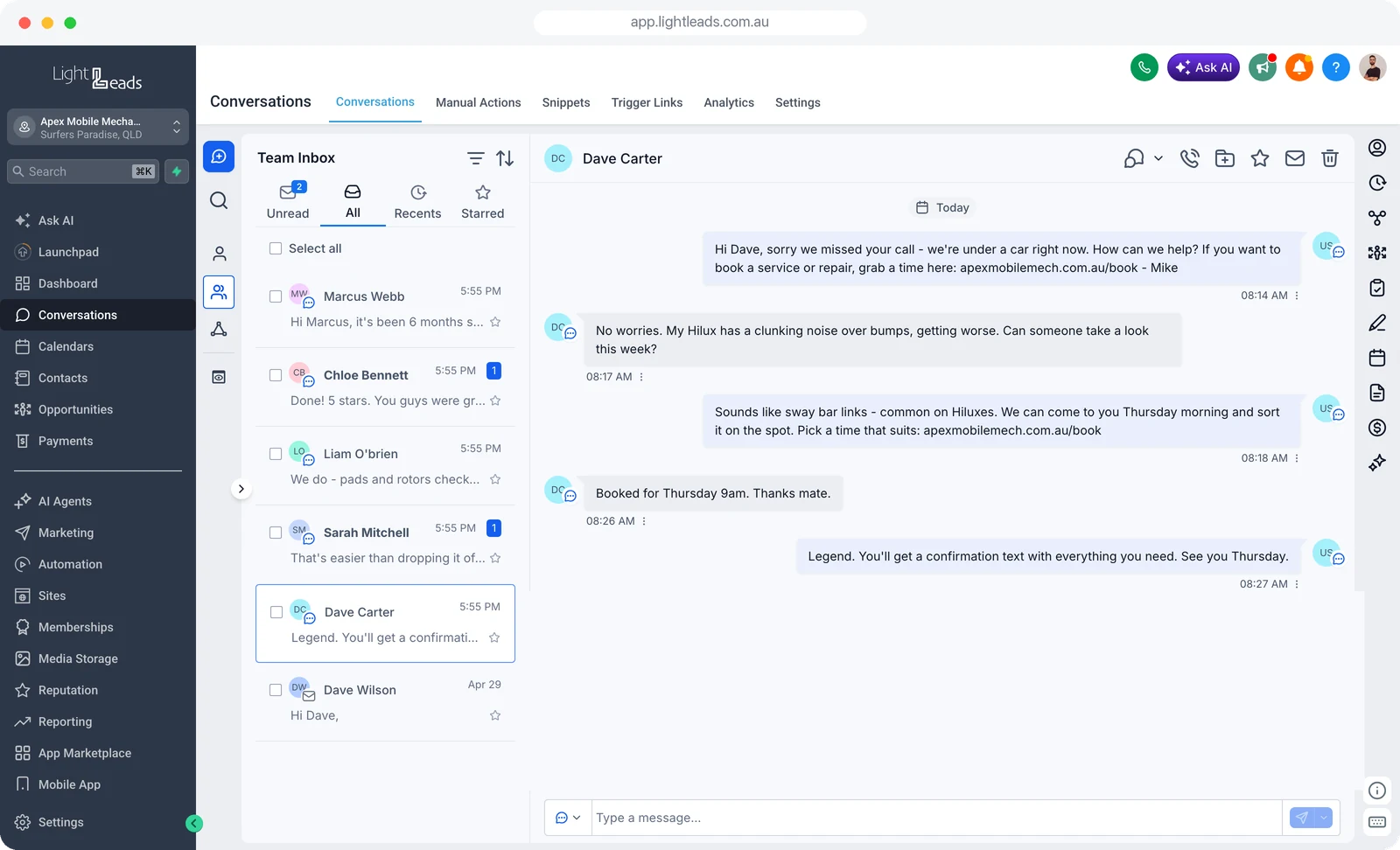Check the Dave Carter conversation checkbox
The width and height of the screenshot is (1400, 850).
click(x=276, y=612)
